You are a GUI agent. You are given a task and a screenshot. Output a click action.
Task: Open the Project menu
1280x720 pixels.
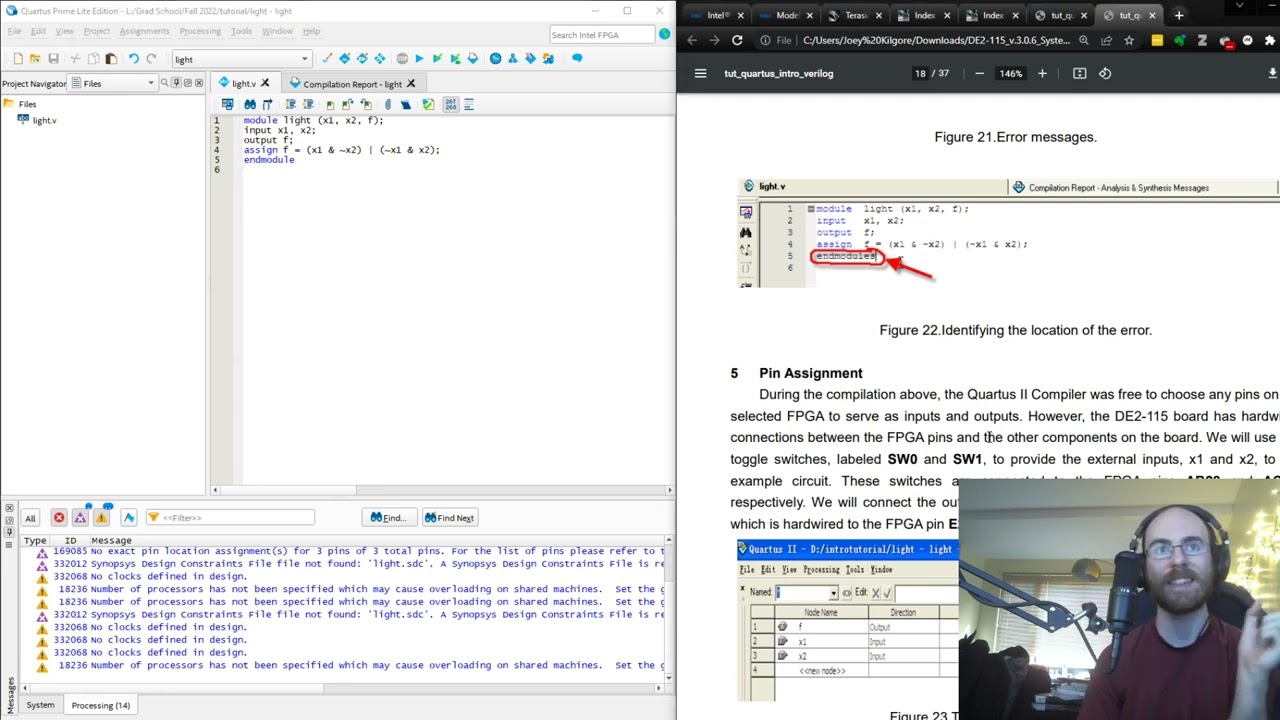click(96, 32)
